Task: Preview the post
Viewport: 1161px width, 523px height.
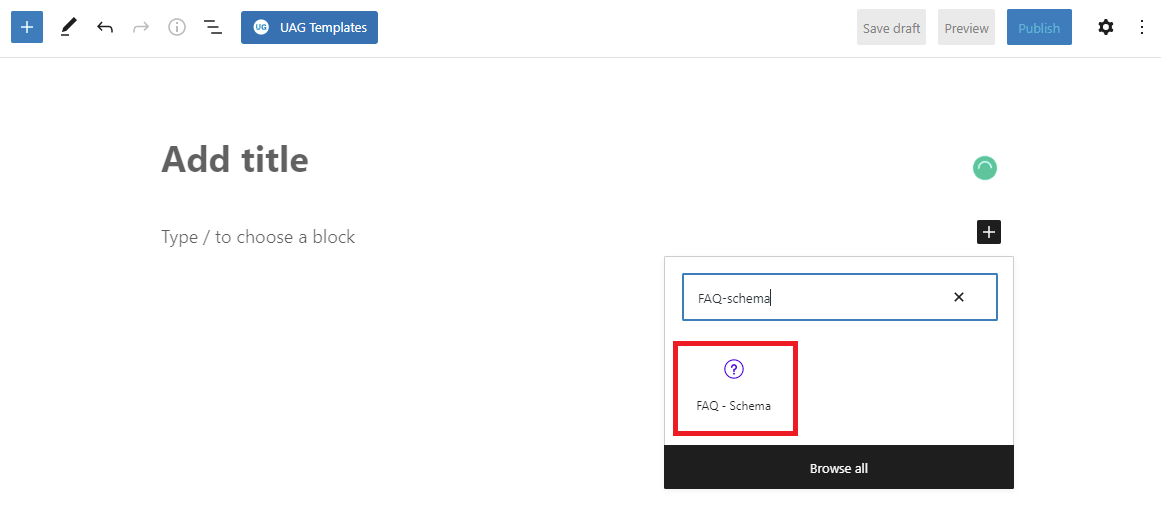Action: tap(966, 28)
